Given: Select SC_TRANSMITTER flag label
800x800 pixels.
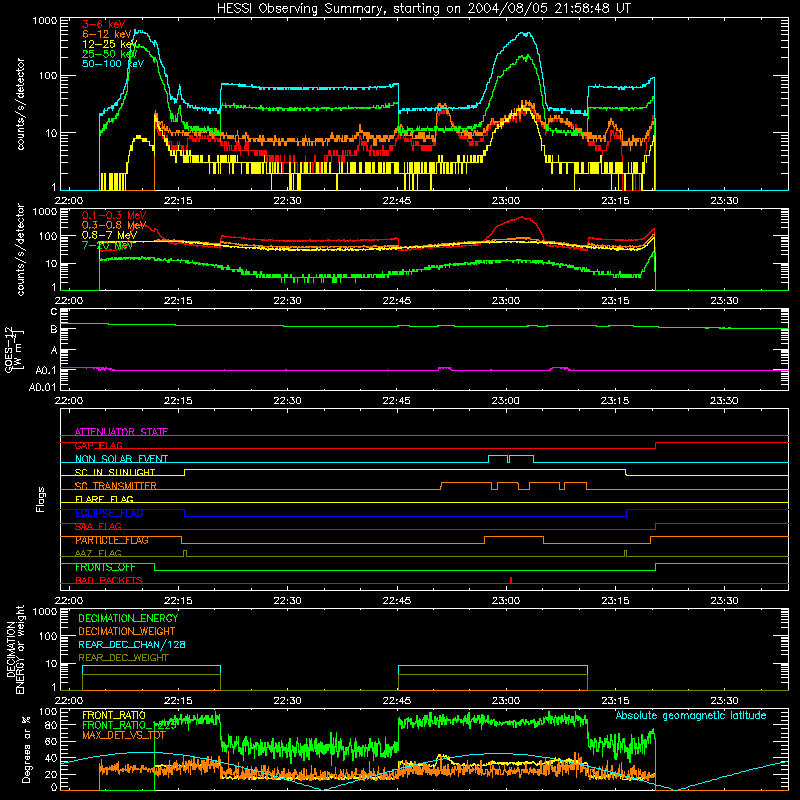Looking at the screenshot, I should point(115,486).
